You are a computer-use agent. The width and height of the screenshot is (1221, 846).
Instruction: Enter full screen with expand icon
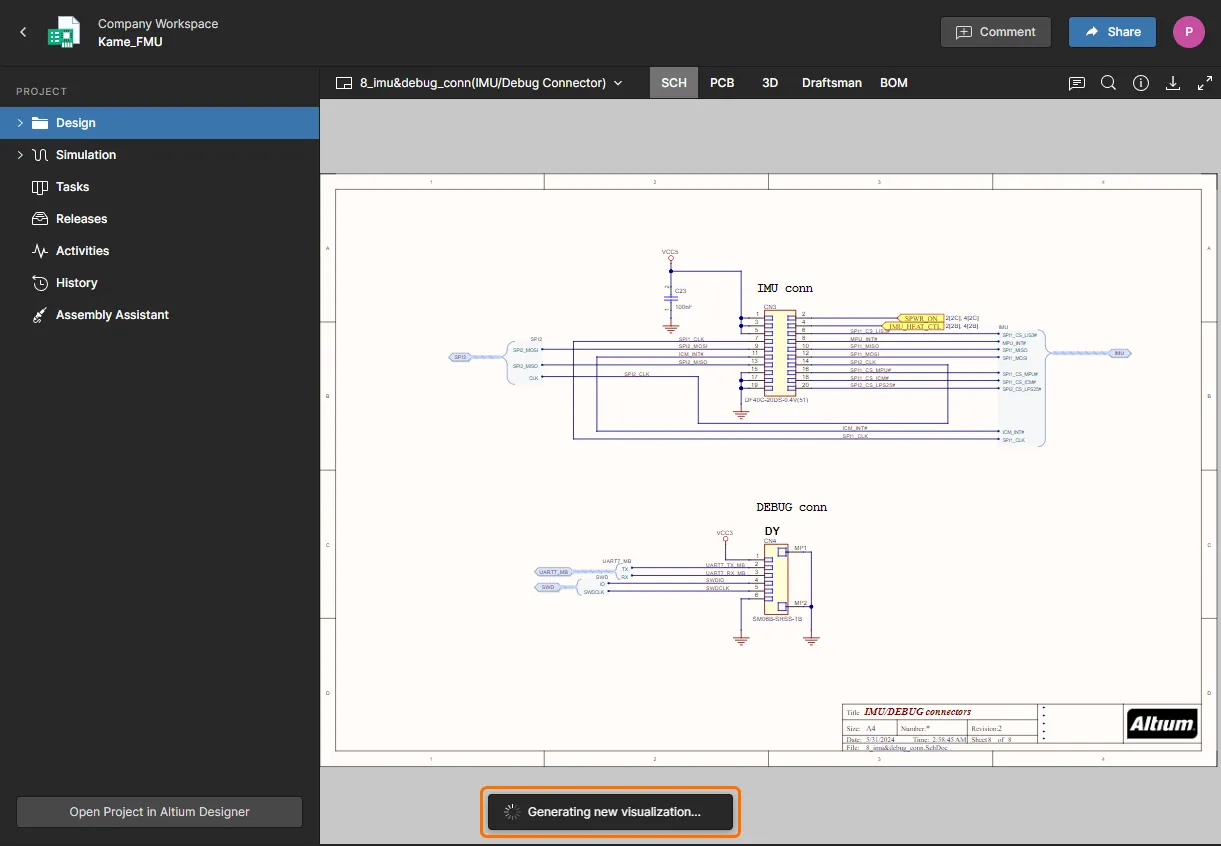(x=1204, y=83)
